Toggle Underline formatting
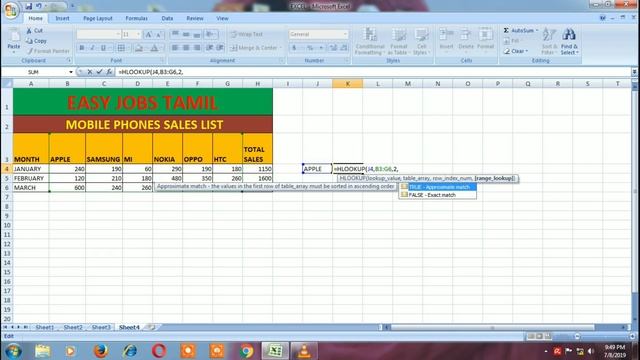 coord(103,48)
